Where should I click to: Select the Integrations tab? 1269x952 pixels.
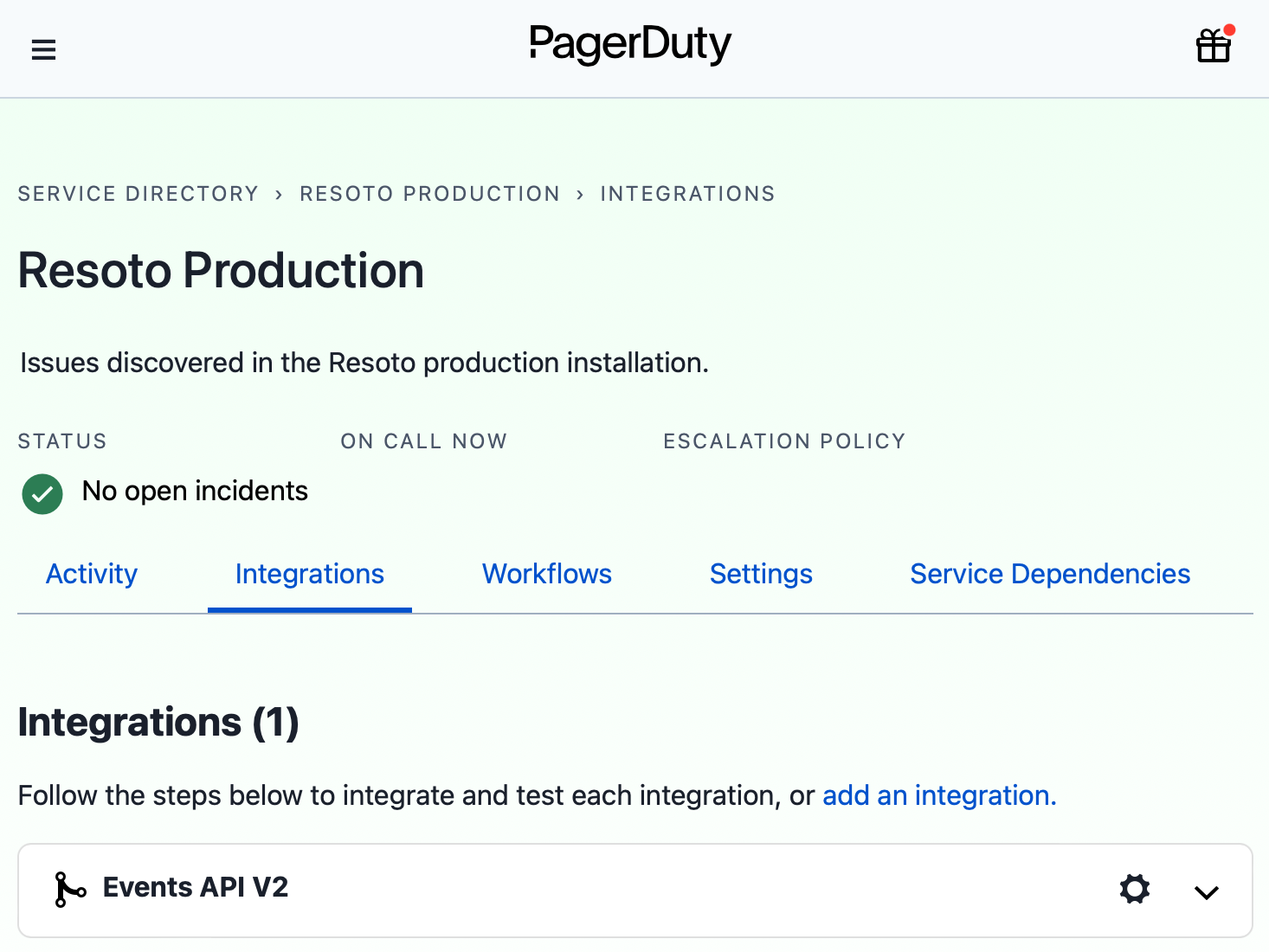point(310,574)
